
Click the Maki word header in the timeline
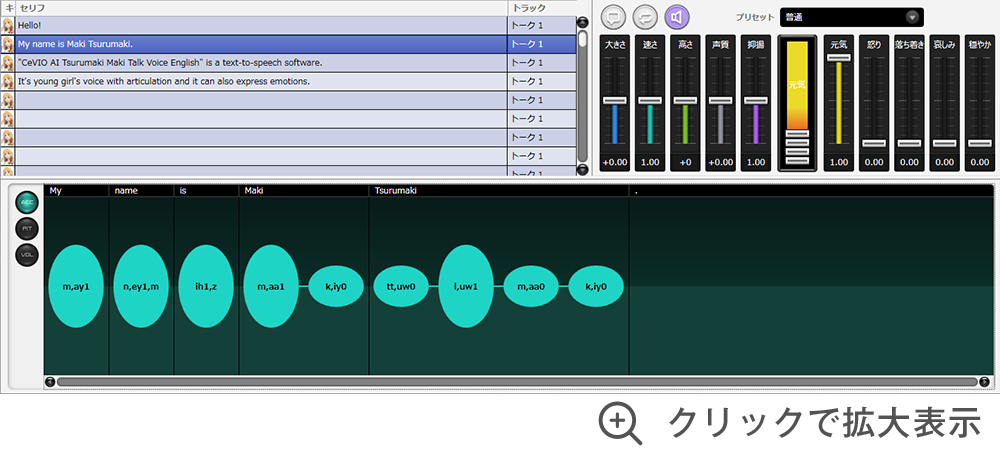(x=304, y=191)
